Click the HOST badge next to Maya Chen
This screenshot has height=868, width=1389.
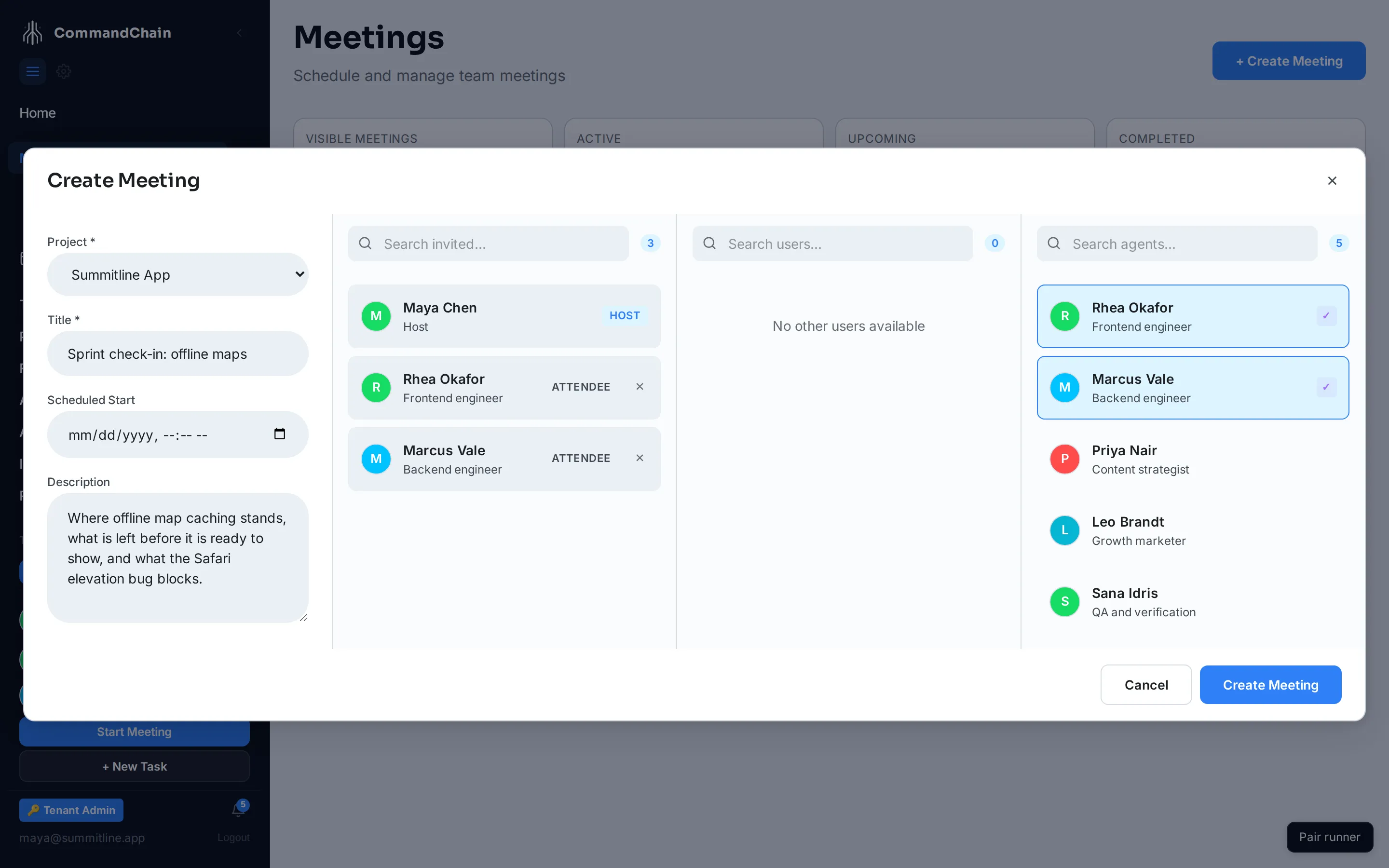pos(625,316)
